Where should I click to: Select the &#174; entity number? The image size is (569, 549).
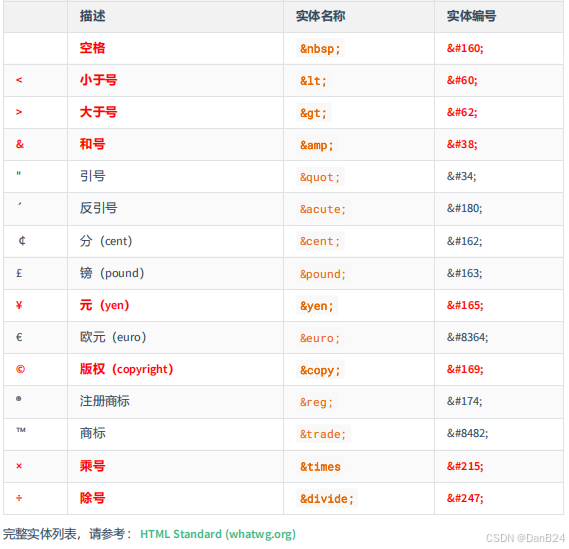[x=464, y=401]
